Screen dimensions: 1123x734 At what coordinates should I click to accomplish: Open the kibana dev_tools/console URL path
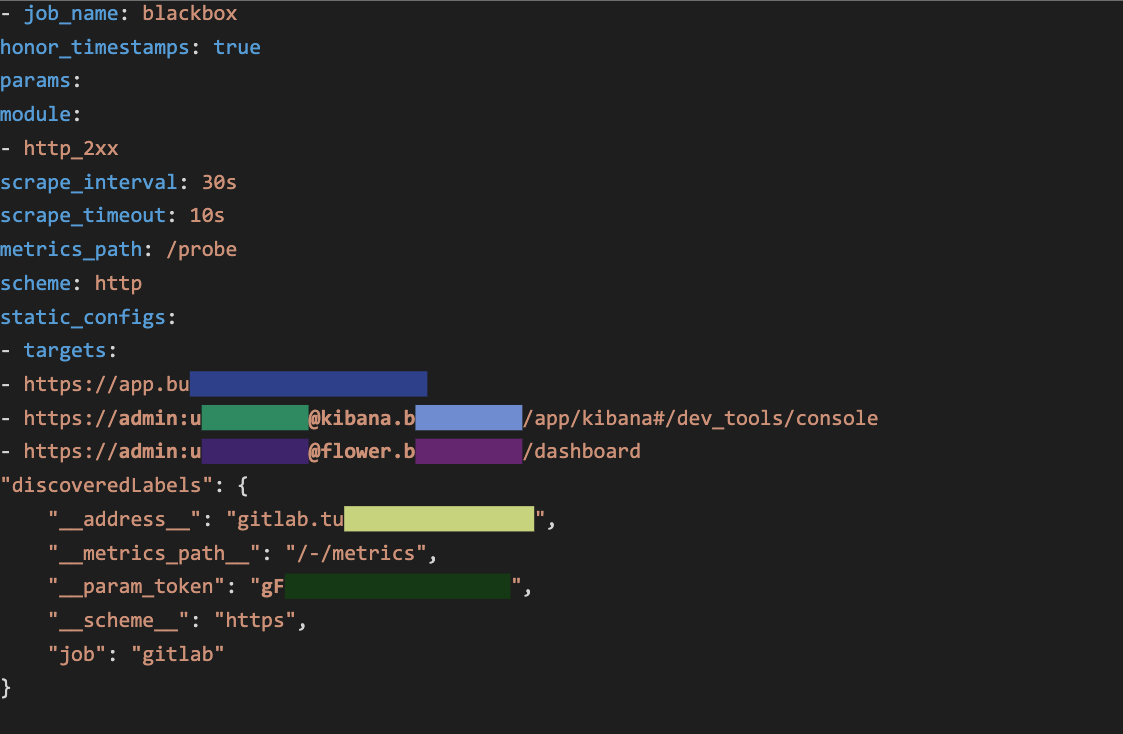point(700,418)
